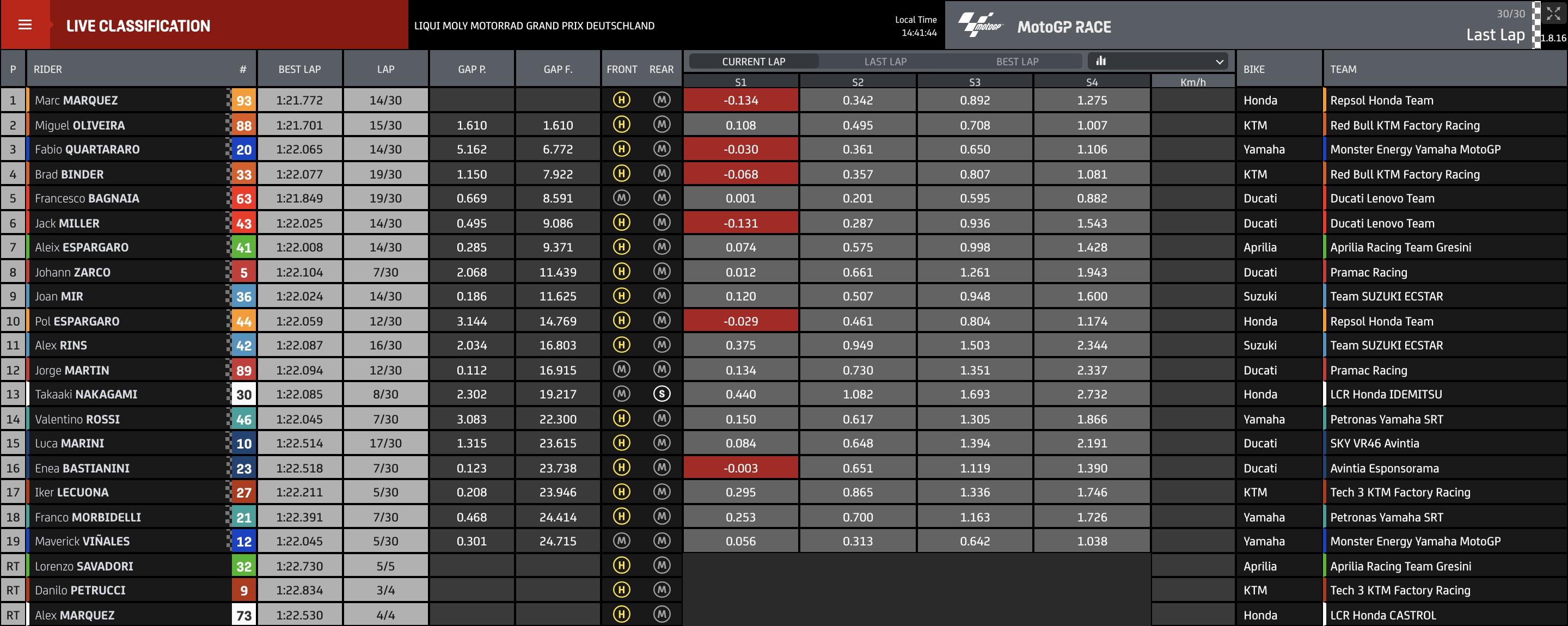The image size is (1568, 626).
Task: Sort by the BEST LAP column header
Action: (x=299, y=69)
